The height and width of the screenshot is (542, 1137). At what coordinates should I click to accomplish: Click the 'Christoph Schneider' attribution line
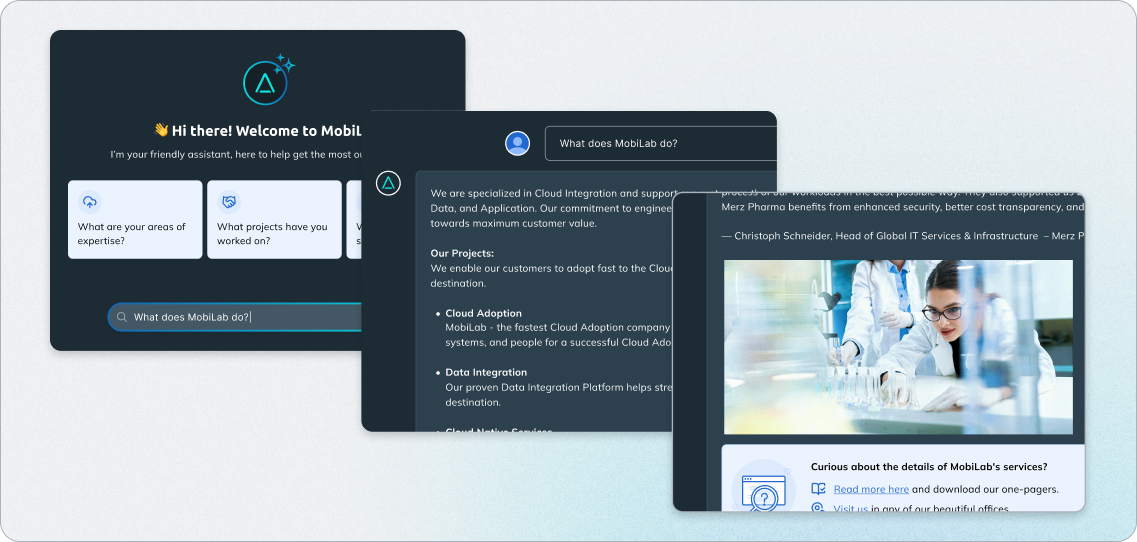(903, 236)
